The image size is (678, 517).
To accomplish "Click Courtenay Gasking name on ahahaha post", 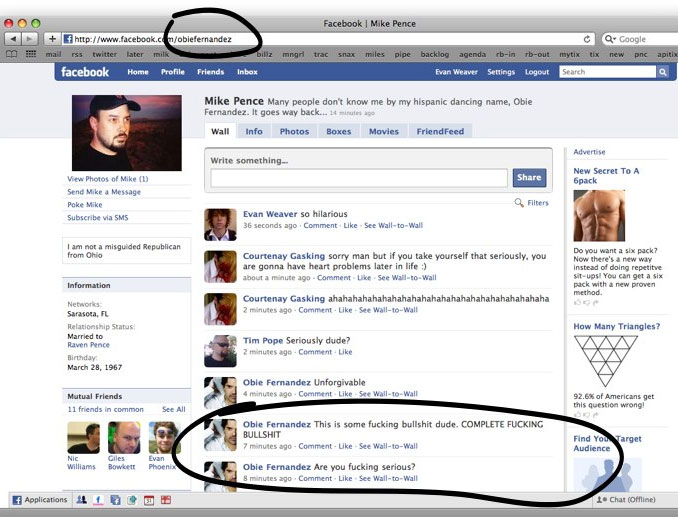I will 284,298.
